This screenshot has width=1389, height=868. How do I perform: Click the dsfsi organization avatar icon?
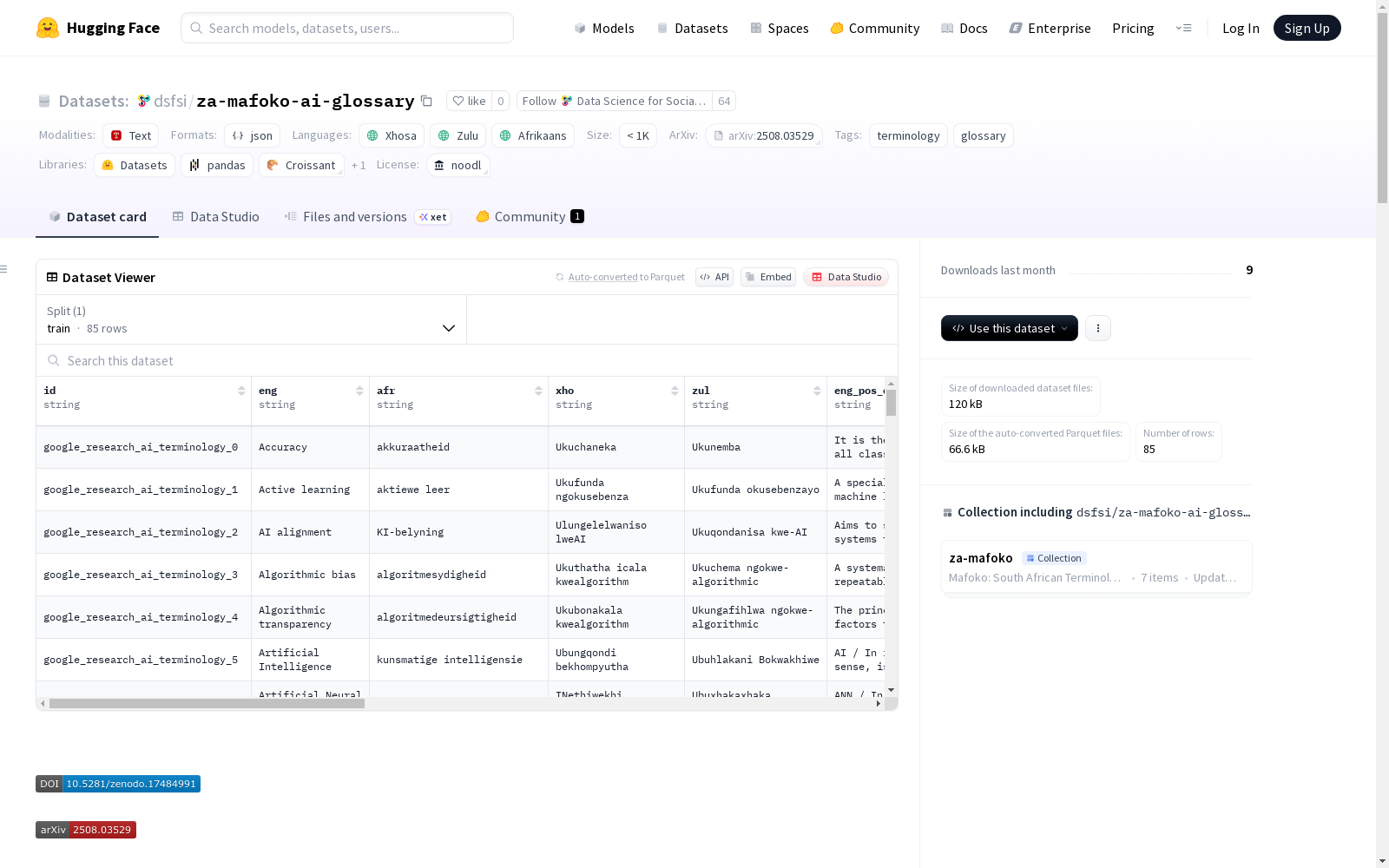tap(144, 101)
